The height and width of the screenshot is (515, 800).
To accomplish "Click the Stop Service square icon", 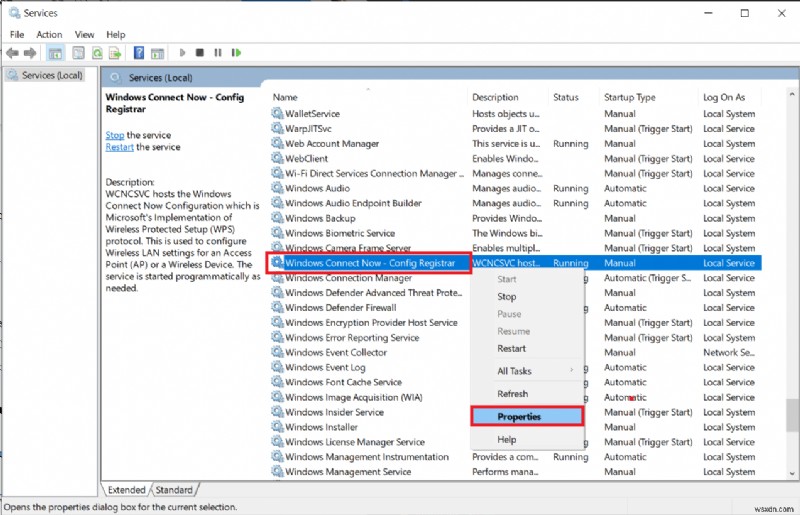I will coord(200,53).
